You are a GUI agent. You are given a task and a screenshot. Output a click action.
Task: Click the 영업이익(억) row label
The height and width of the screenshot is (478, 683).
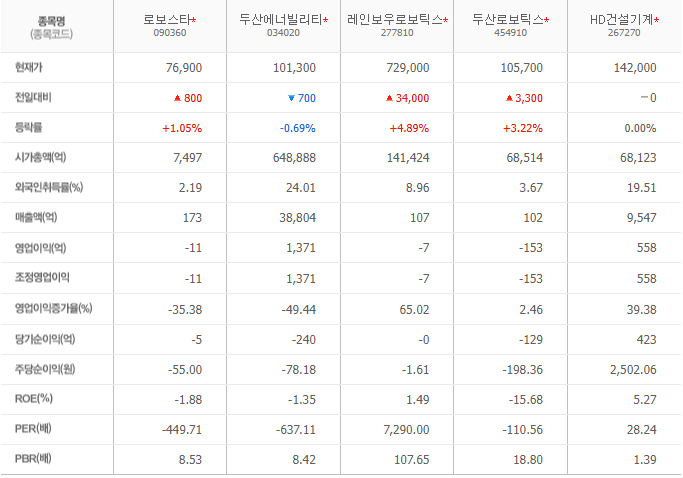point(41,247)
